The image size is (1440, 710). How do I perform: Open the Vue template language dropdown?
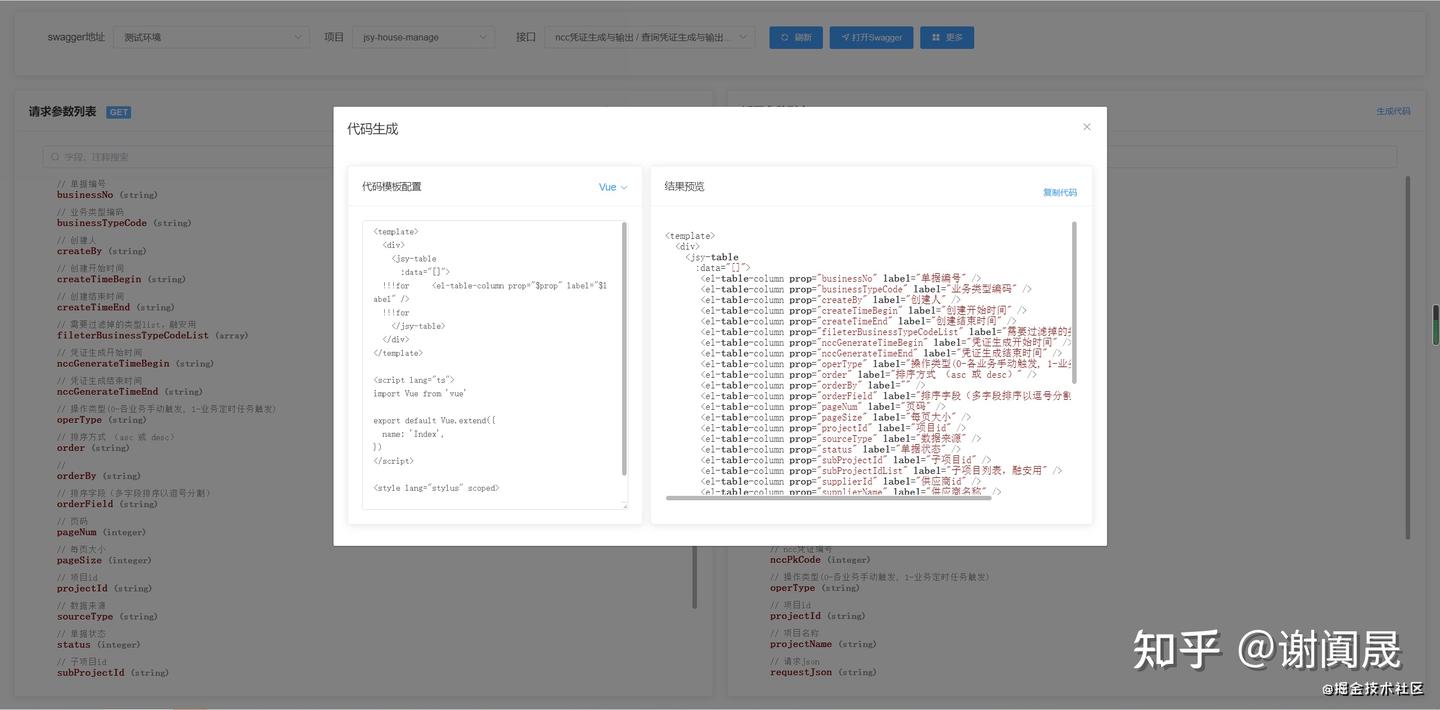coord(611,187)
